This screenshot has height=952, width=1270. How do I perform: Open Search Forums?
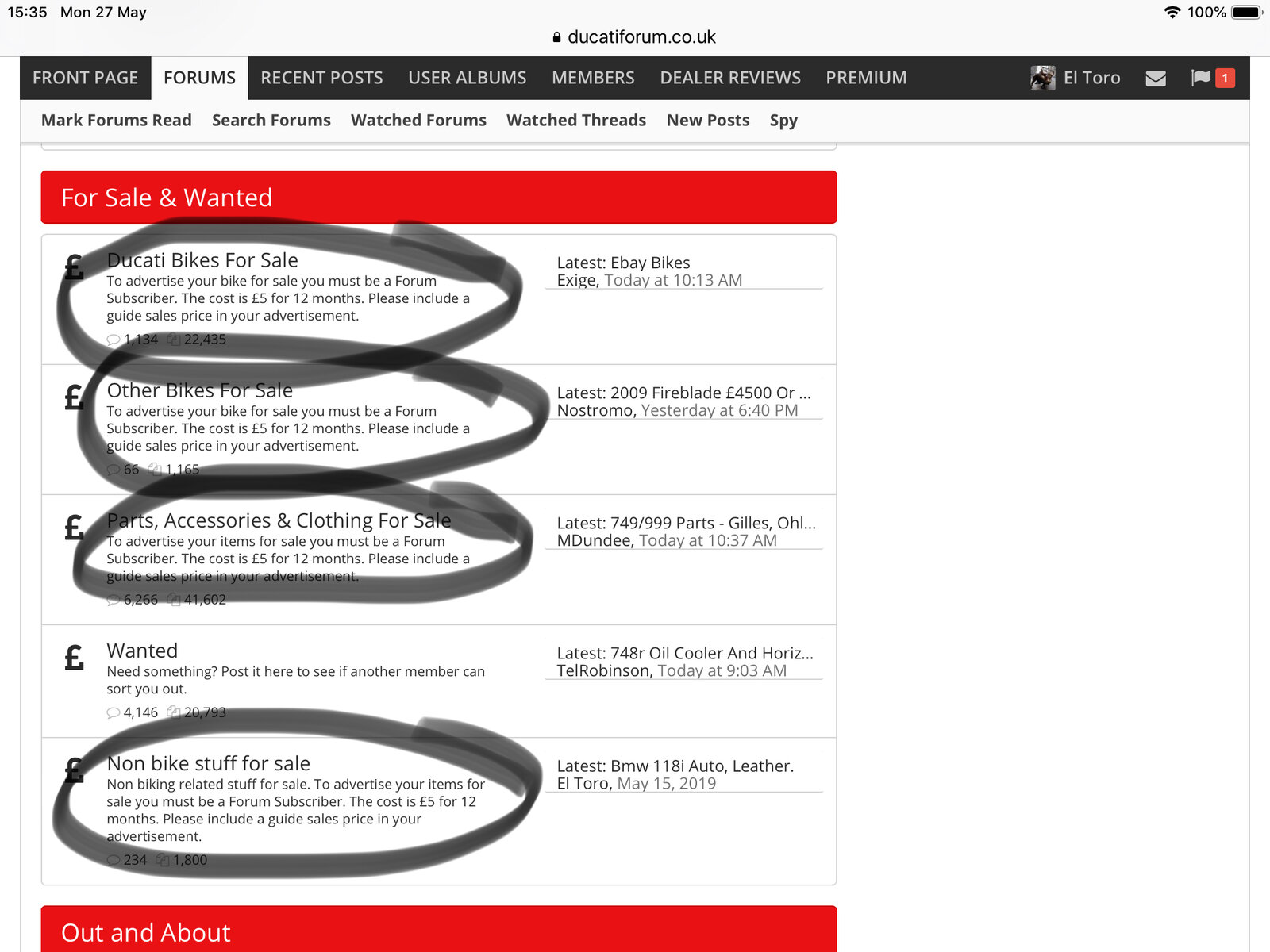tap(271, 121)
